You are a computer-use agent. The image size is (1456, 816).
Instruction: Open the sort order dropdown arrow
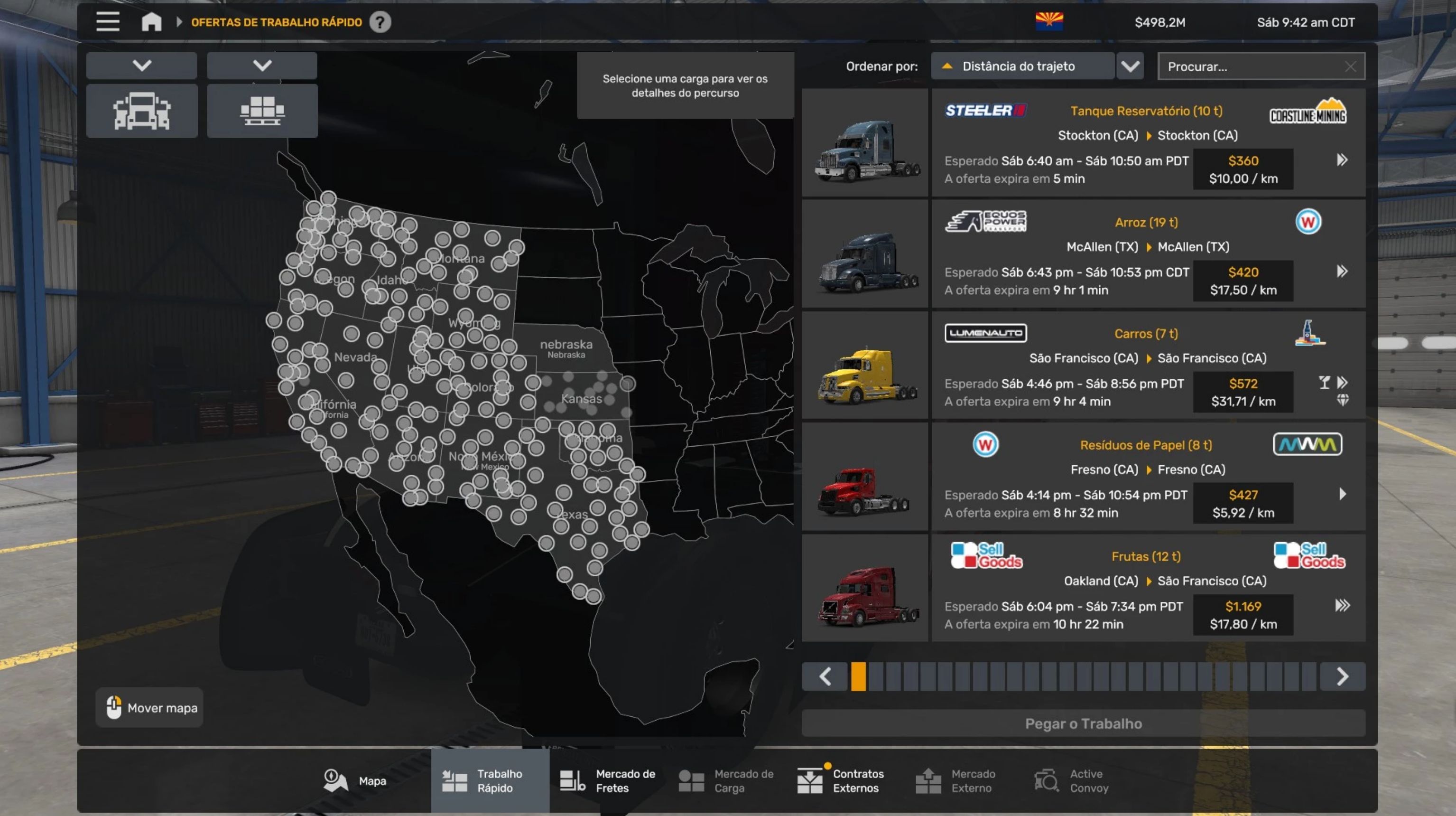(x=1130, y=66)
